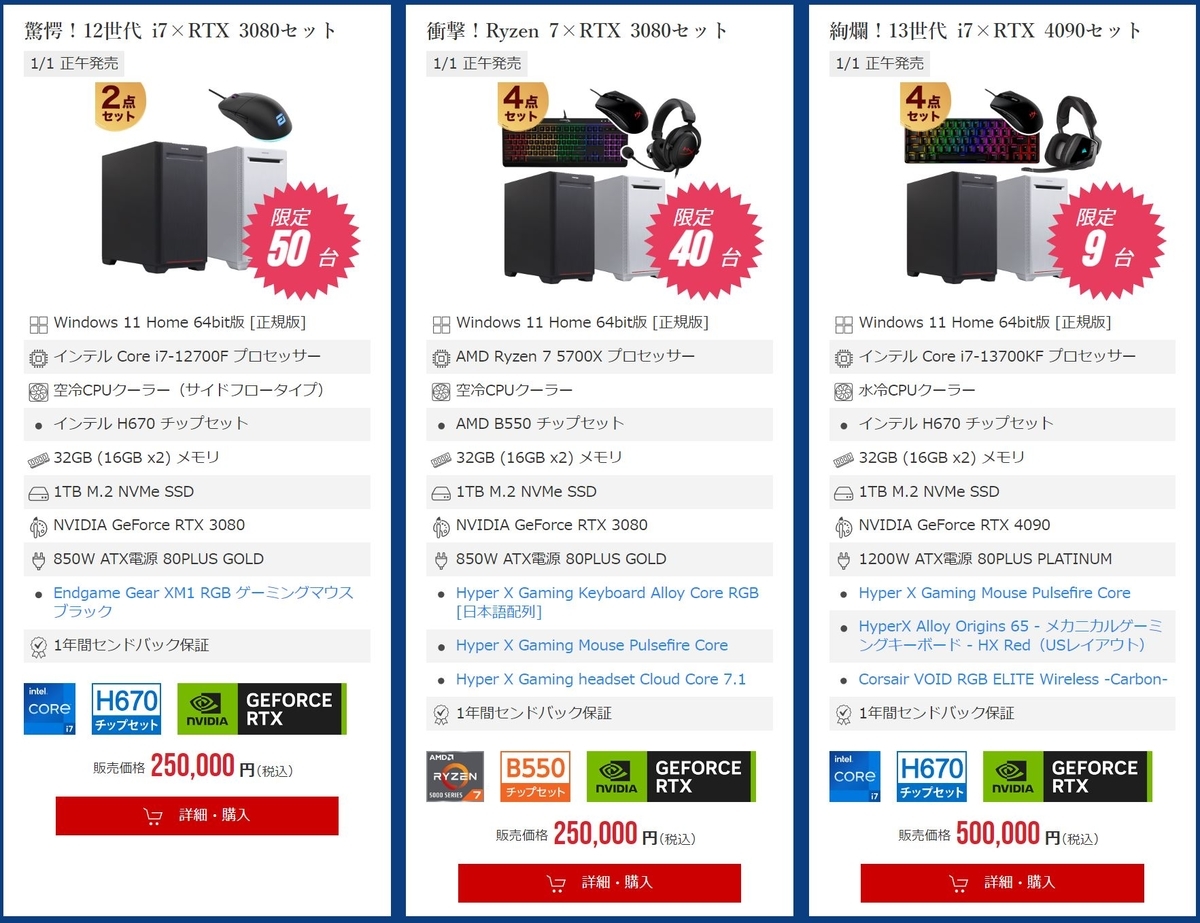This screenshot has width=1200, height=923.
Task: Click the GeForce RTX badge on RTX 4090 card
Action: [1067, 776]
